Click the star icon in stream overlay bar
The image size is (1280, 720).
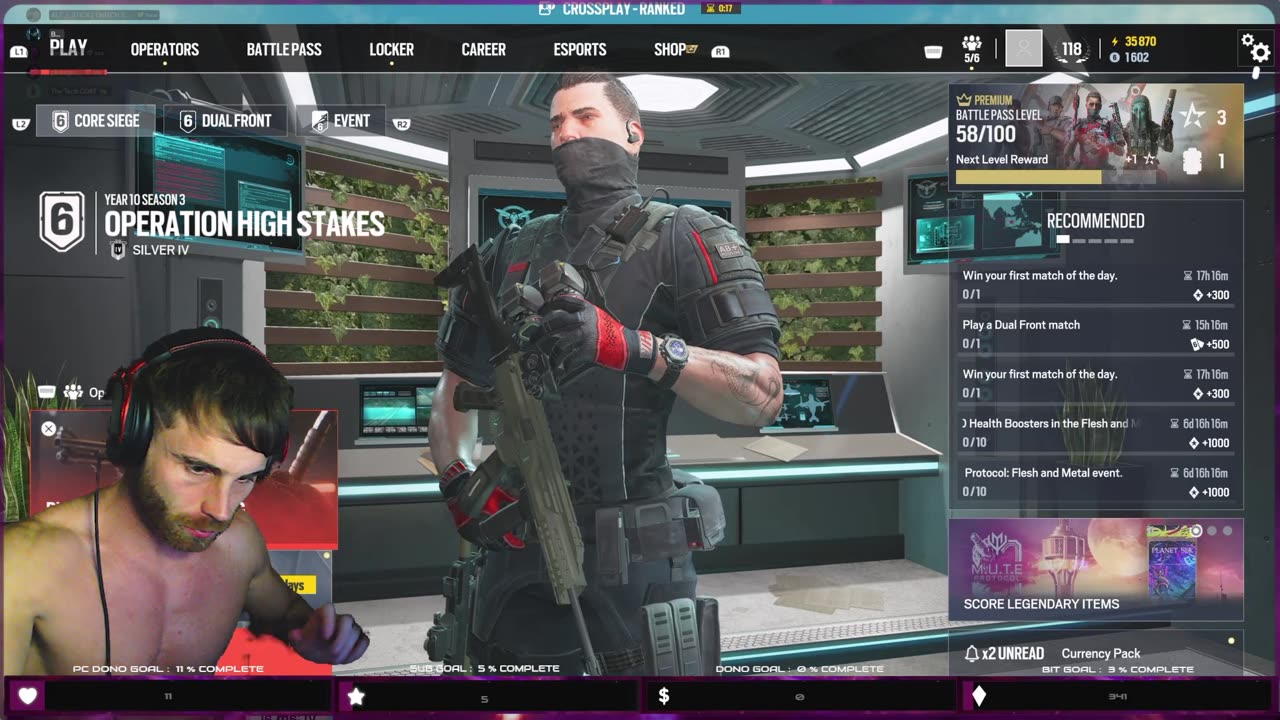[x=356, y=697]
